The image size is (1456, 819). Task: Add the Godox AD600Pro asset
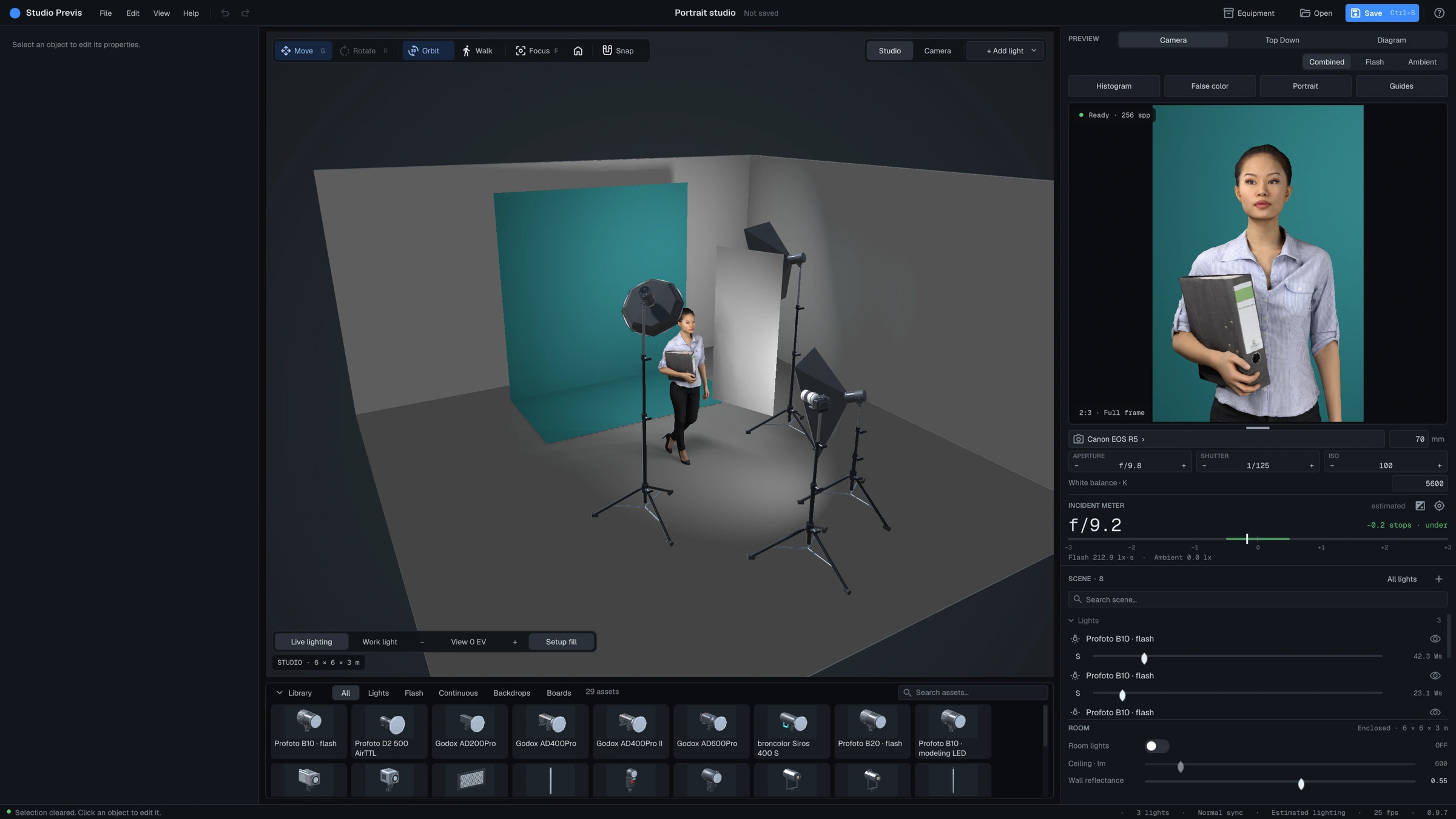[x=711, y=732]
